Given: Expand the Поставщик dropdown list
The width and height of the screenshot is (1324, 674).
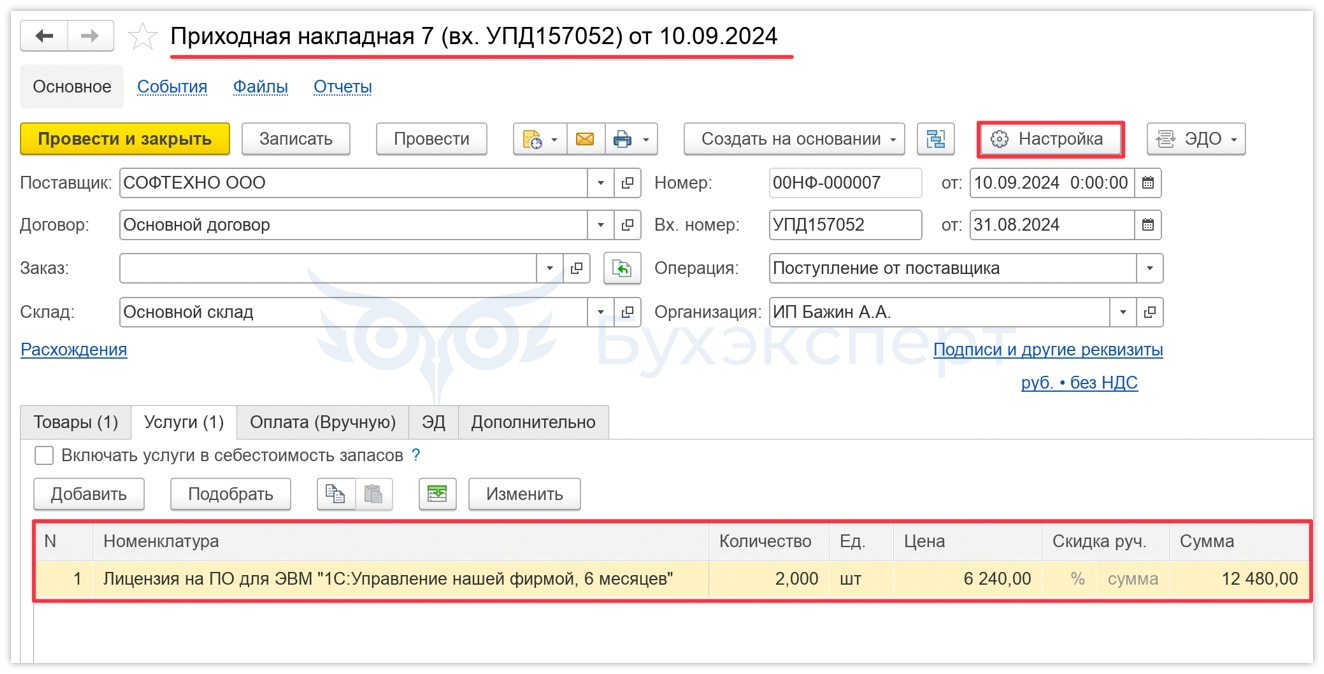Looking at the screenshot, I should click(601, 183).
